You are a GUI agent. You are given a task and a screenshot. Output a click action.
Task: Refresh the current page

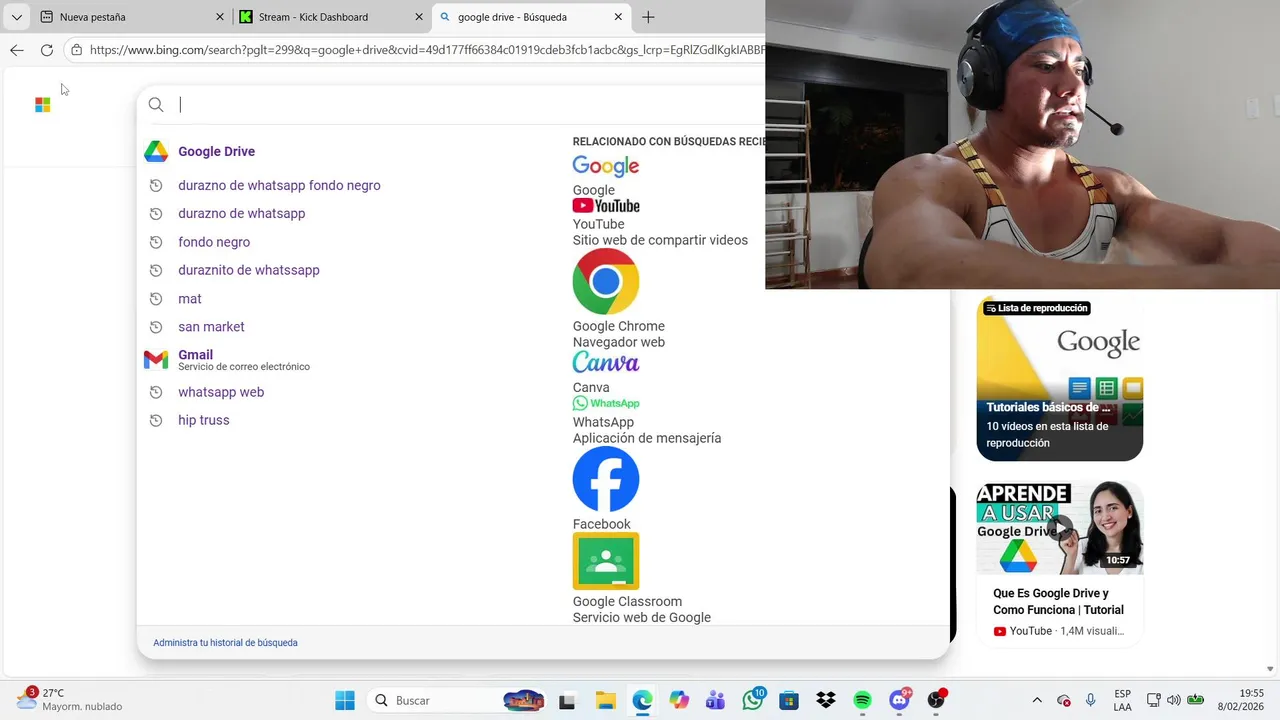[x=47, y=50]
